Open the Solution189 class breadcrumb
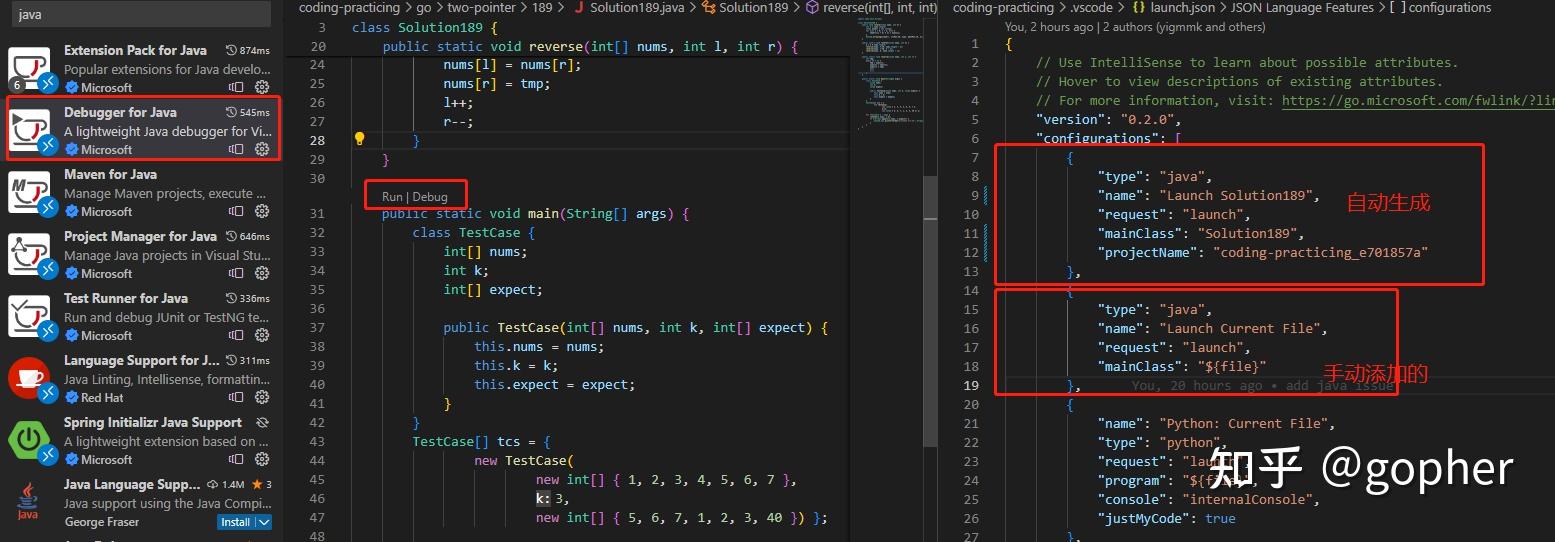The width and height of the screenshot is (1555, 542). (x=744, y=7)
